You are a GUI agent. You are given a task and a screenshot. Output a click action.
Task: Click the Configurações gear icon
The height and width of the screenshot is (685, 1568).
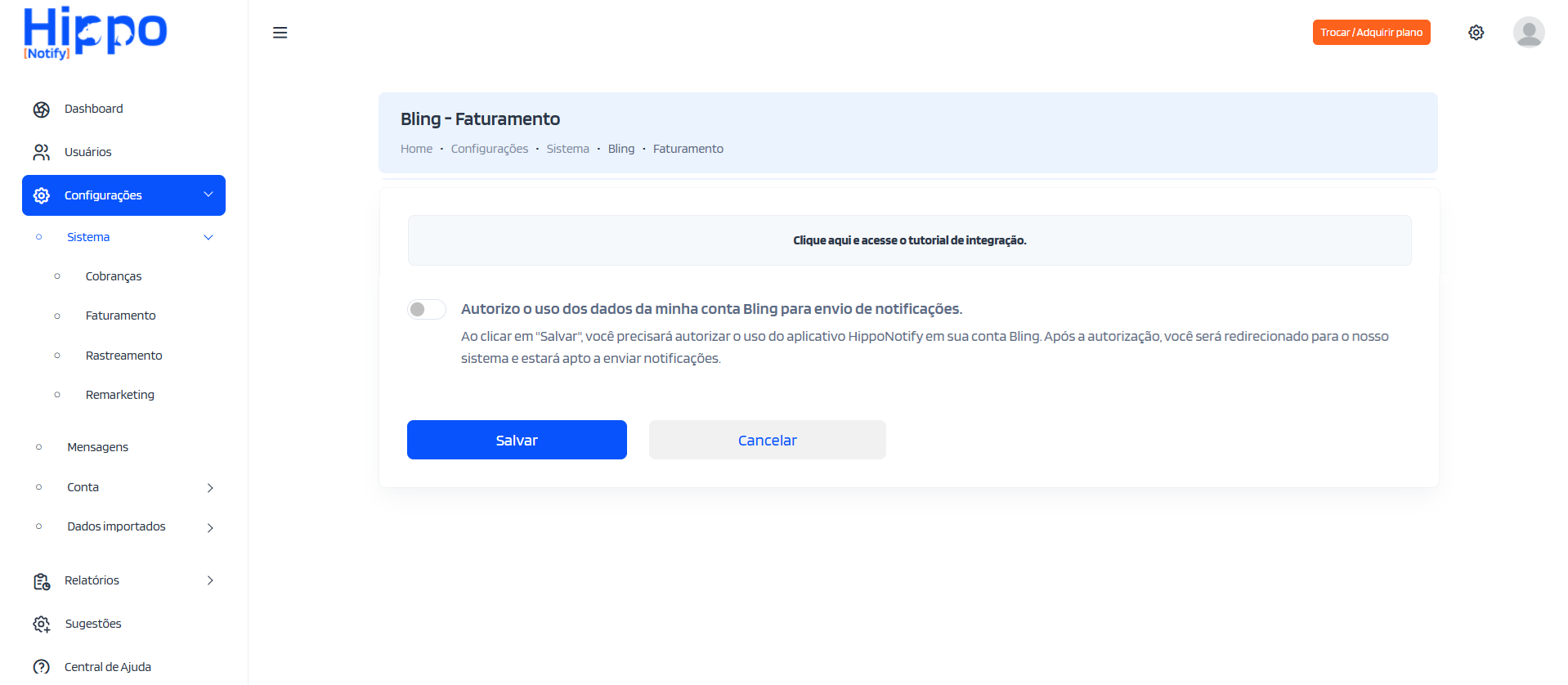(x=42, y=195)
